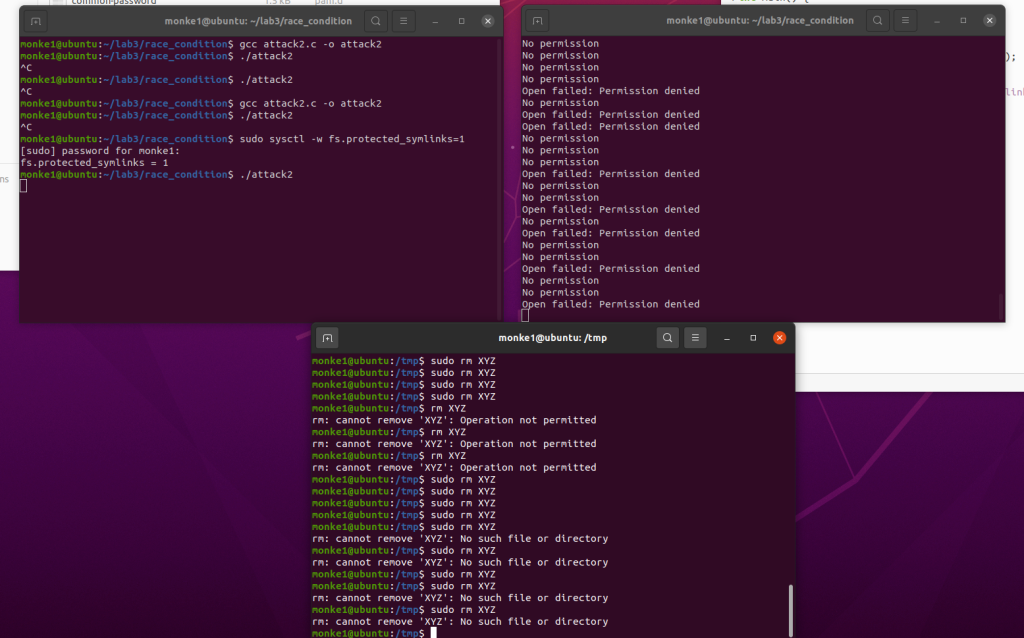1024x638 pixels.
Task: Minimize the /tmp terminal window
Action: coord(727,338)
